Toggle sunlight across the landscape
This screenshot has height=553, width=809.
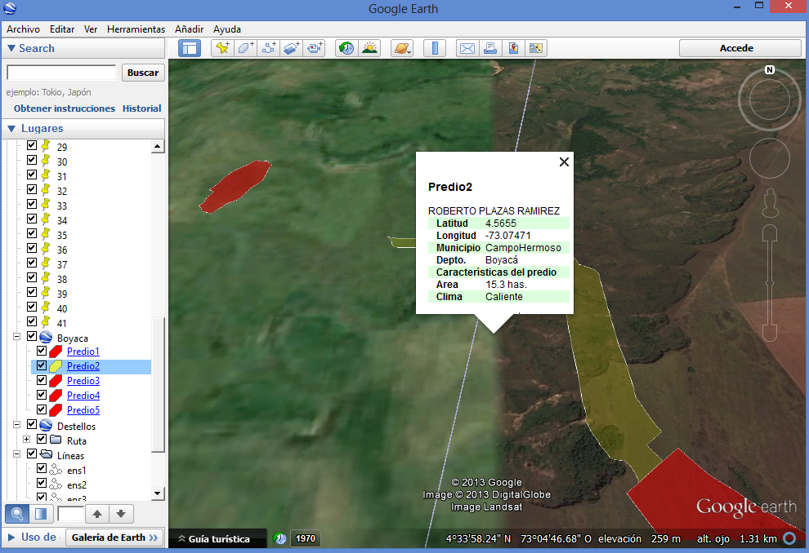click(x=369, y=48)
